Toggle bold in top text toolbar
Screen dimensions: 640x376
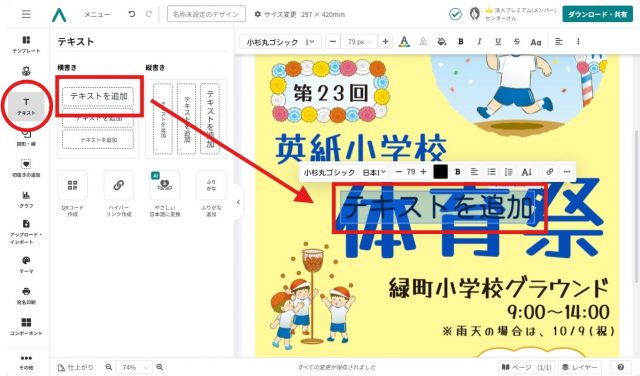pyautogui.click(x=461, y=42)
